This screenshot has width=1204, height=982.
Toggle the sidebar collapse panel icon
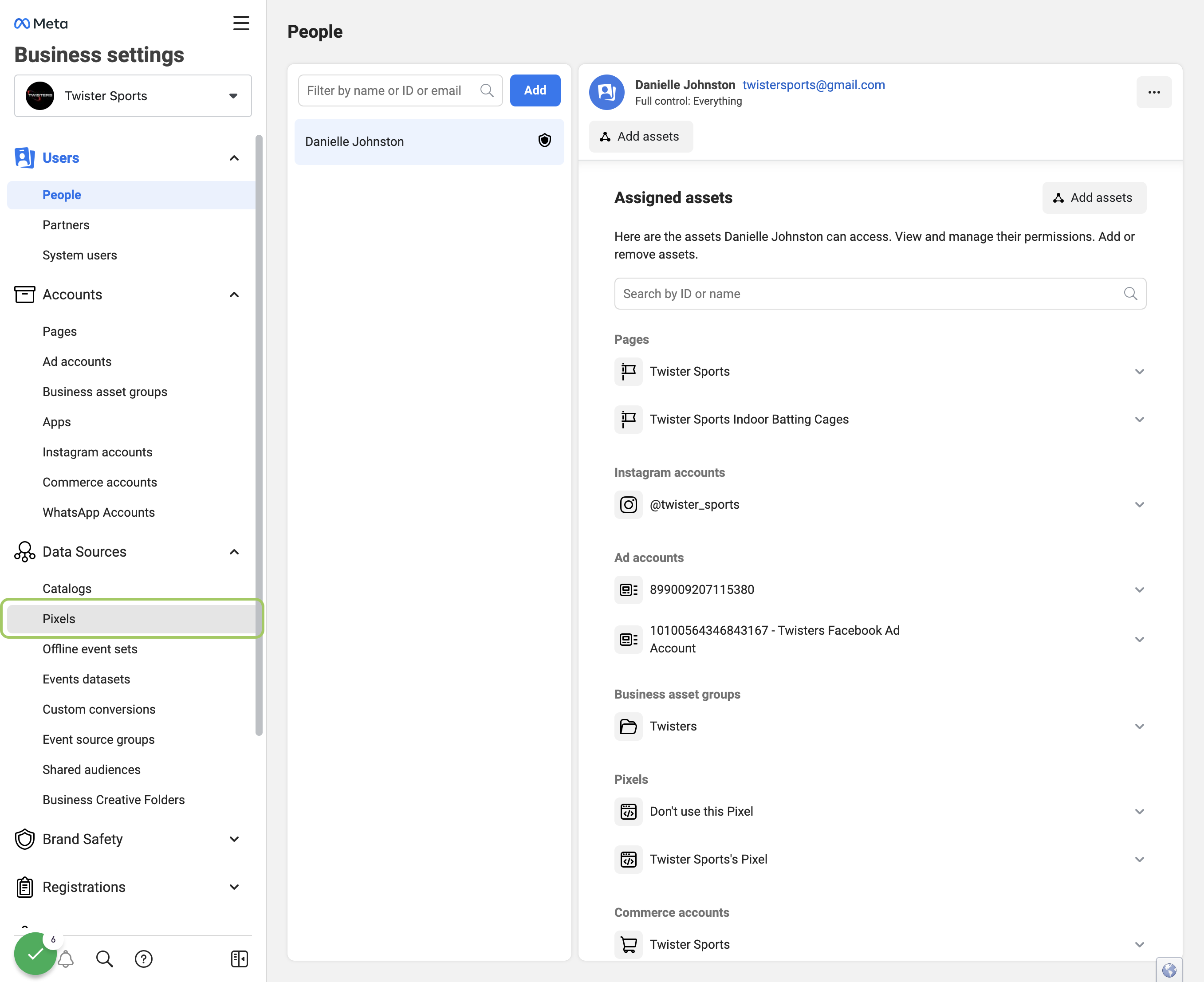click(x=239, y=959)
